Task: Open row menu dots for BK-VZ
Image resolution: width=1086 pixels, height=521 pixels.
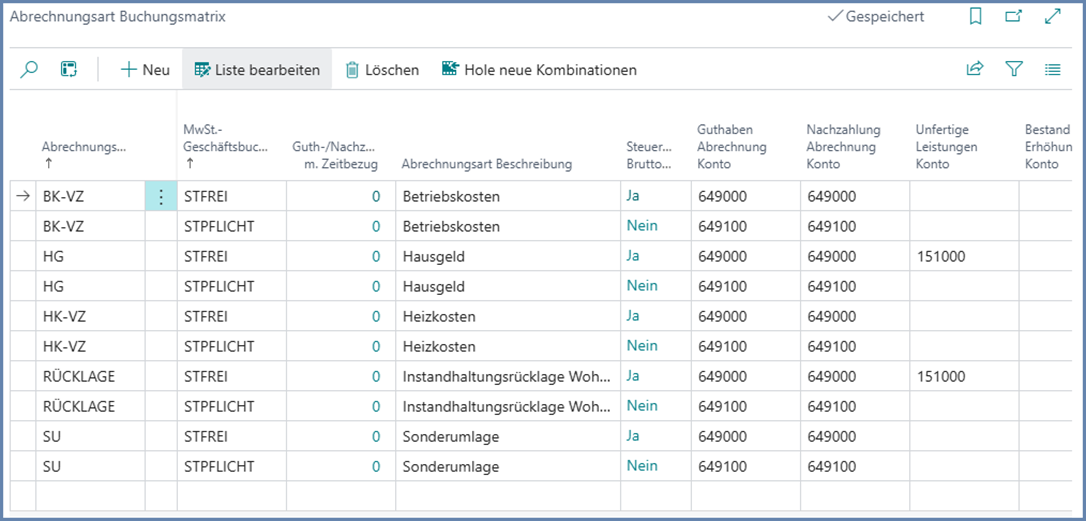Action: [161, 197]
